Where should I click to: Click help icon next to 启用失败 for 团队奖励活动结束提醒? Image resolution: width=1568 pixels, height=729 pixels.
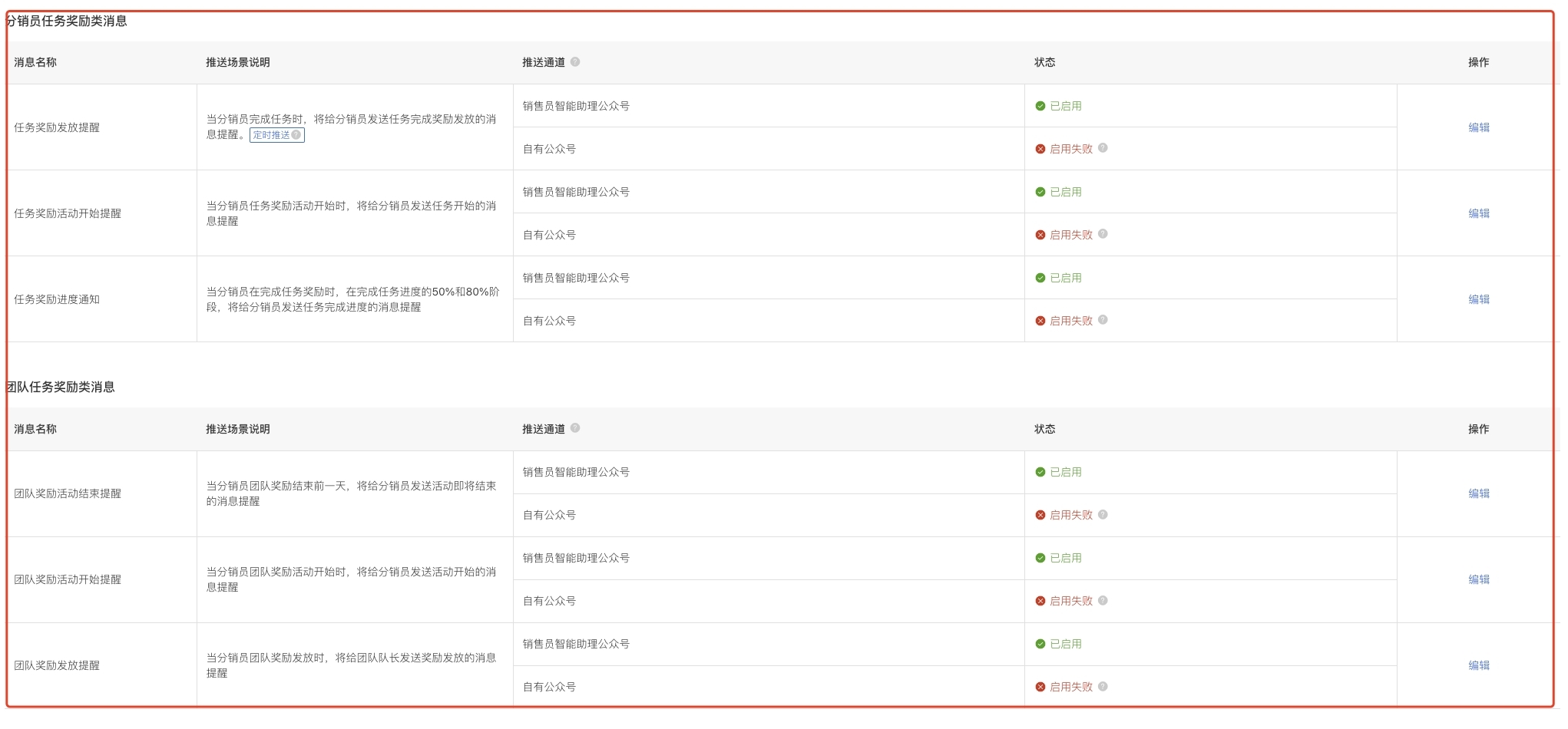tap(1103, 515)
